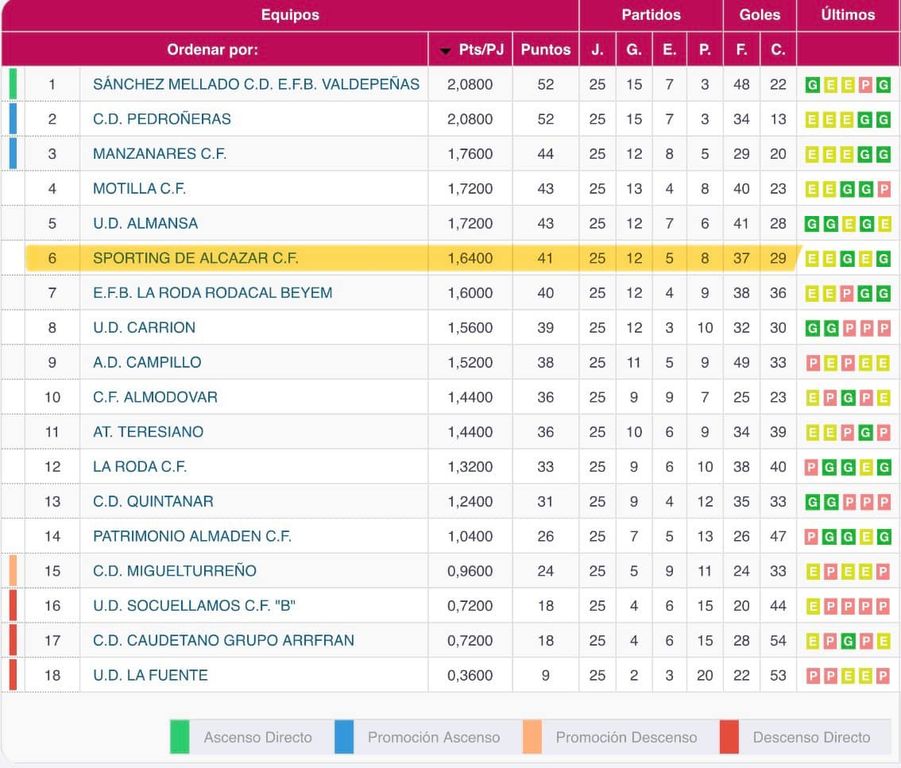Click last result badge in Motilla C.F. row
Image resolution: width=901 pixels, height=768 pixels.
(883, 189)
